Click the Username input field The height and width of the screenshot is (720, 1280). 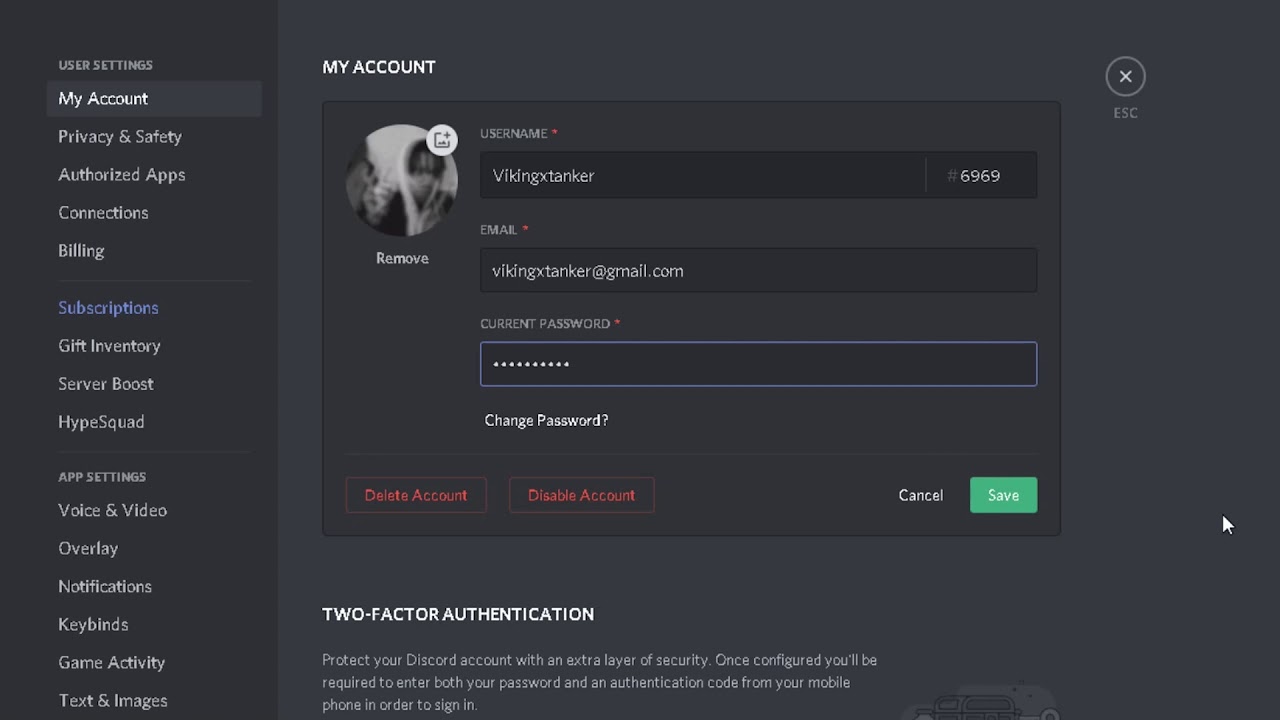tap(703, 176)
